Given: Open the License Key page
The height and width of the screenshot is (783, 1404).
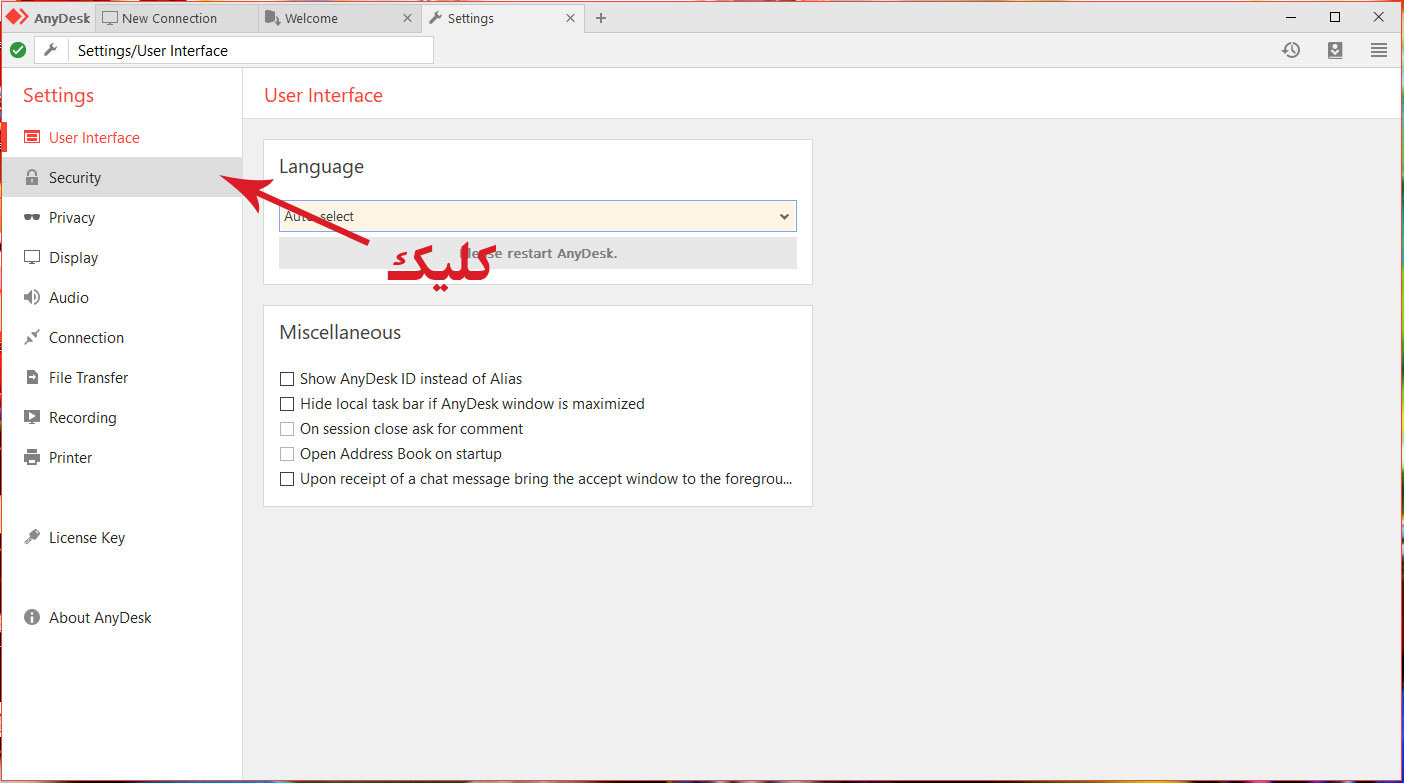Looking at the screenshot, I should pyautogui.click(x=86, y=538).
